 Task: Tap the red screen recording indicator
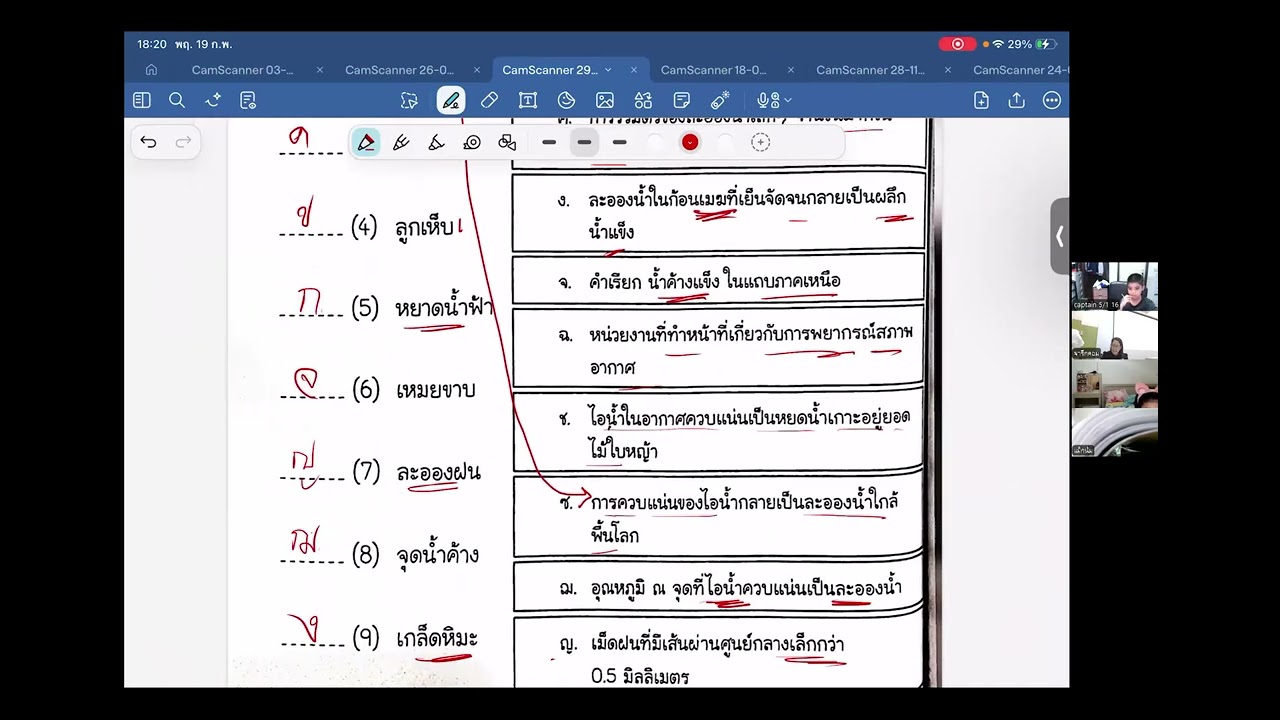point(957,44)
